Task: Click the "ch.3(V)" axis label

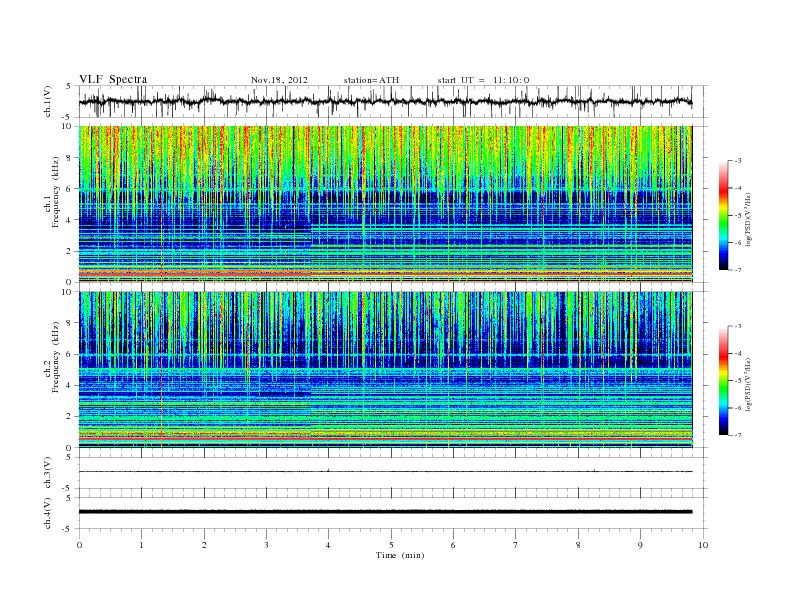Action: (47, 473)
